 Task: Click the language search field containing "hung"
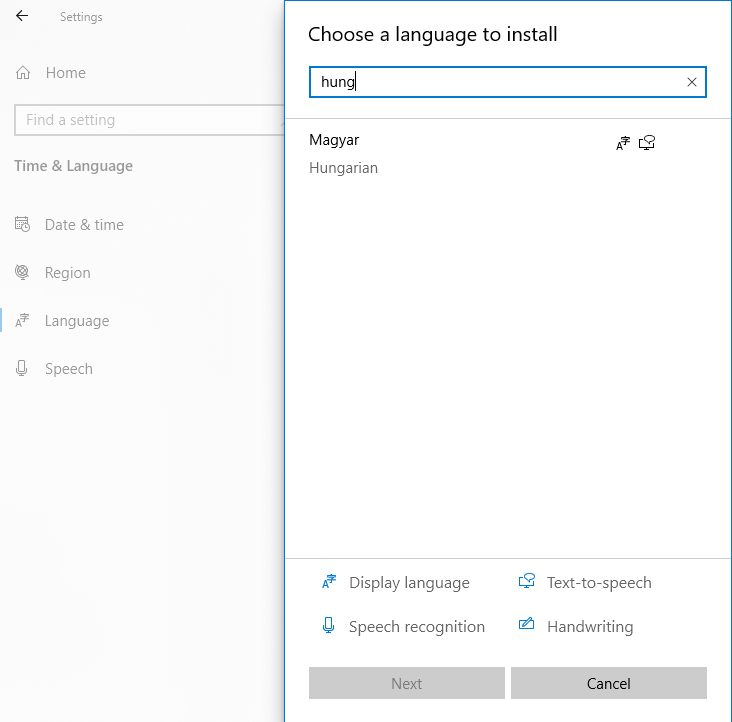tap(495, 82)
